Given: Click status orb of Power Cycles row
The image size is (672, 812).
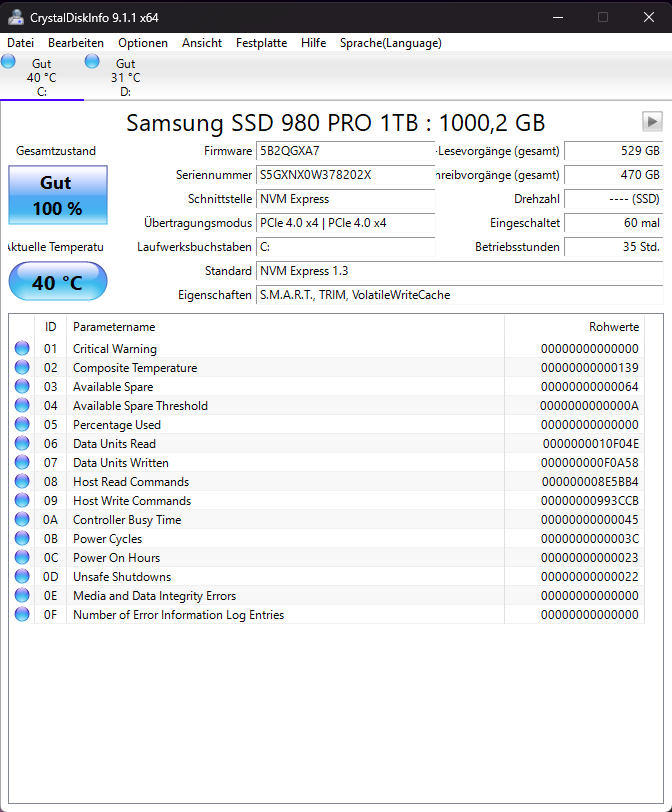Looking at the screenshot, I should (22, 538).
